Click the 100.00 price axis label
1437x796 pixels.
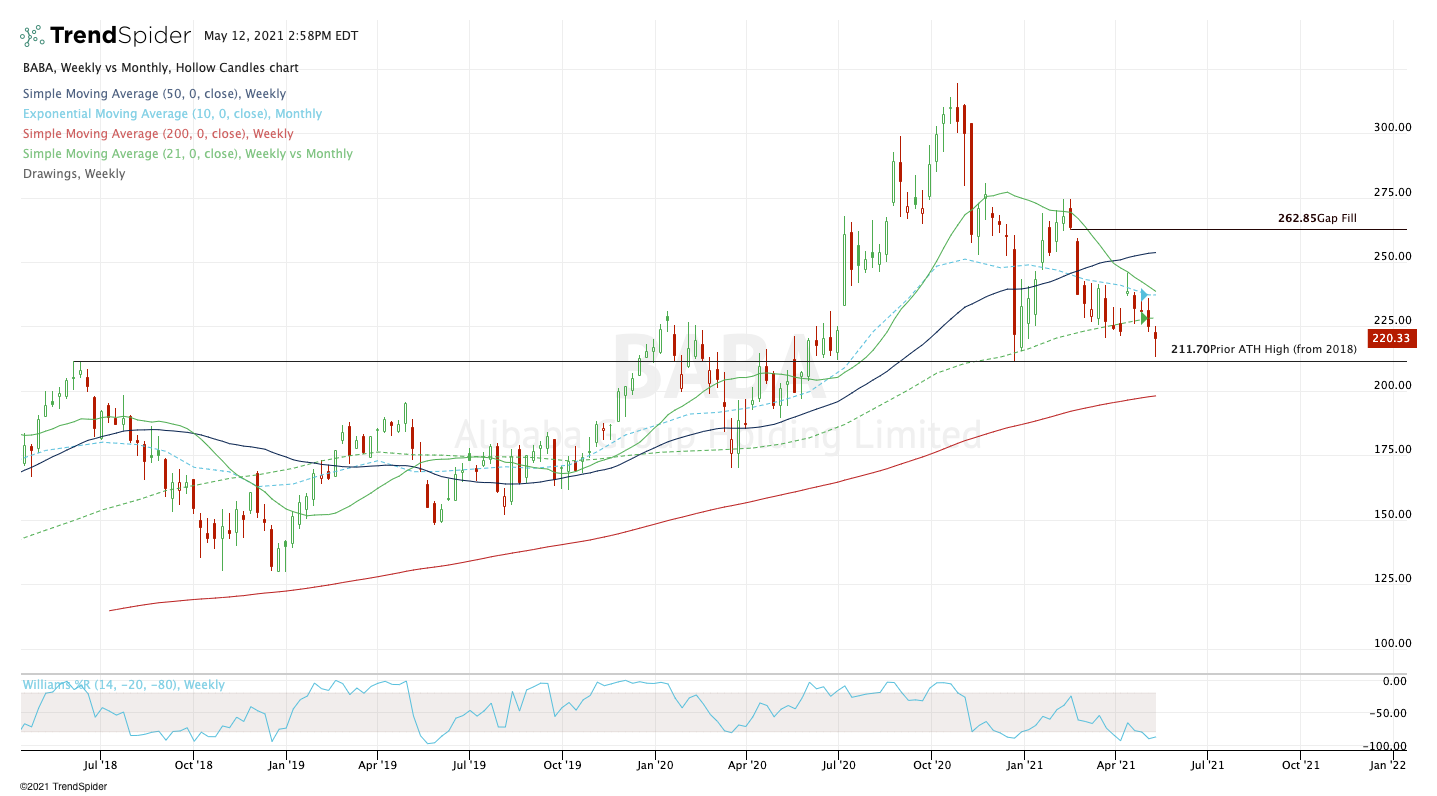click(x=1392, y=643)
